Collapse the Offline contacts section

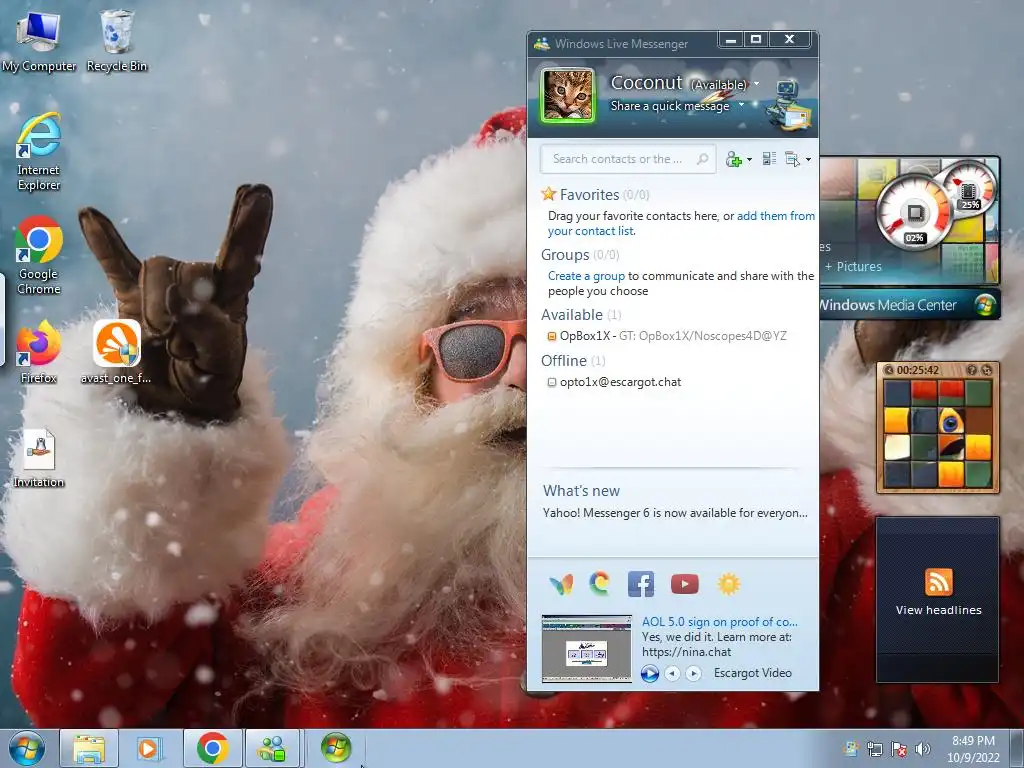[x=573, y=360]
